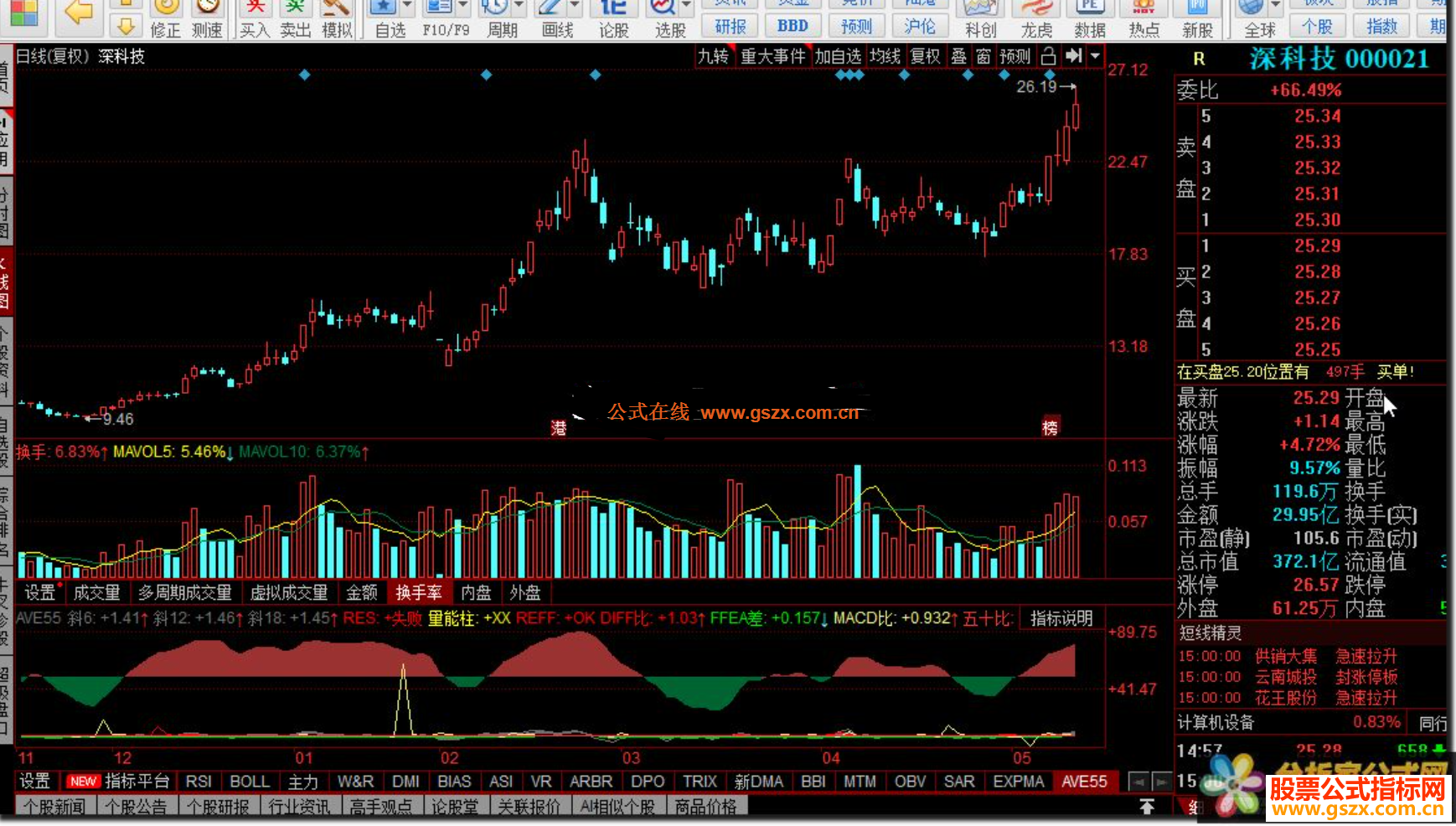
Task: Open the 个股新闻 stock news tab
Action: pyautogui.click(x=54, y=806)
